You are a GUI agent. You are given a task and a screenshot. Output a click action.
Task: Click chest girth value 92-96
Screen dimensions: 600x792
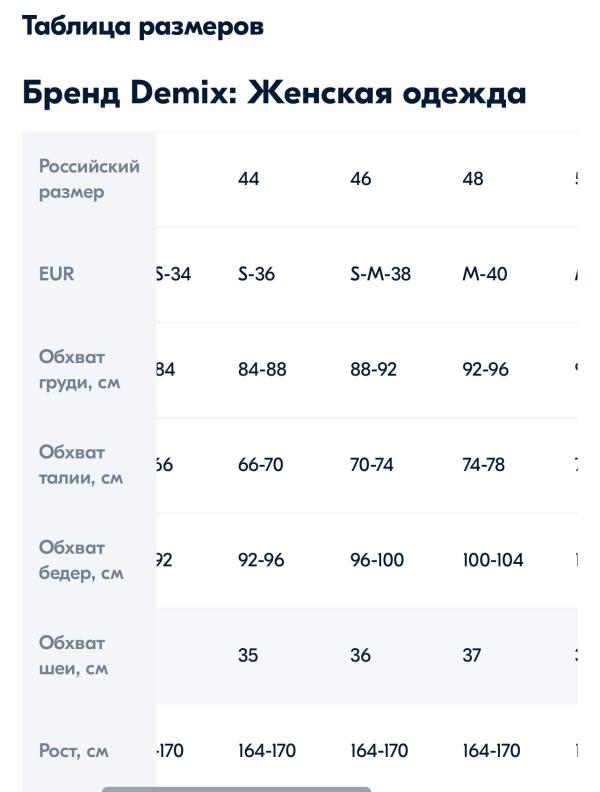coord(485,370)
